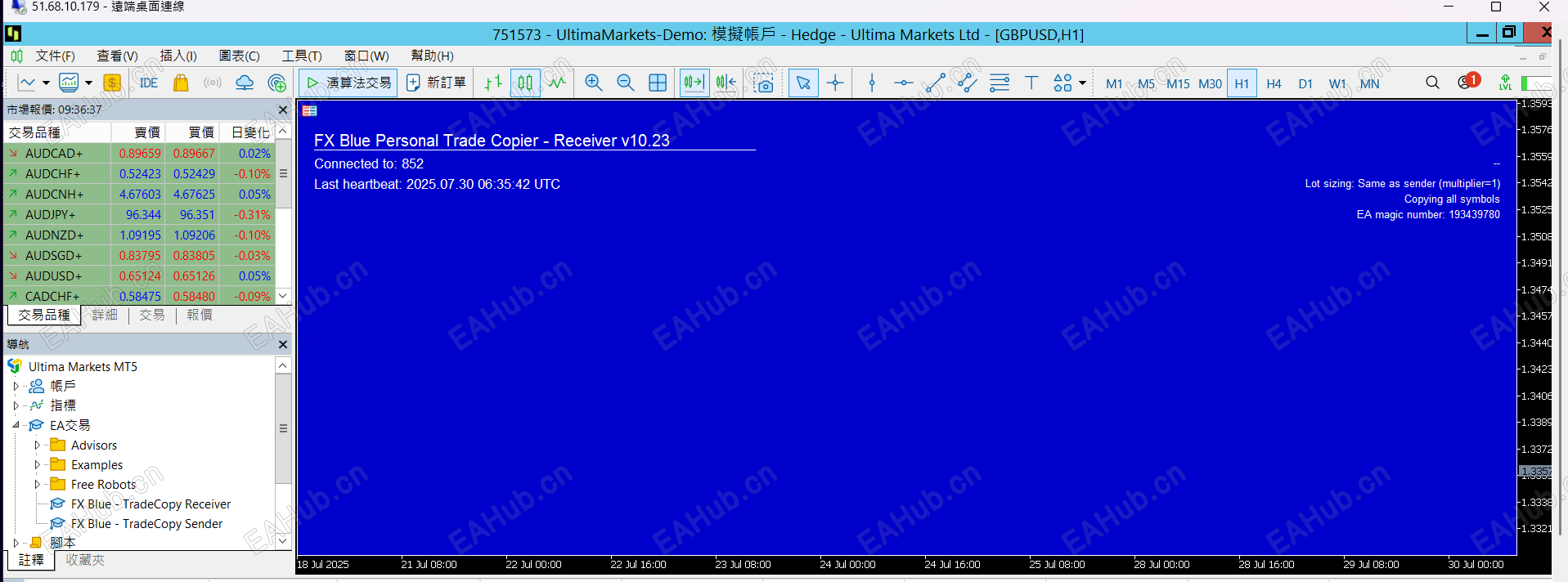Image resolution: width=1568 pixels, height=582 pixels.
Task: Expand the Free Robots folder
Action: point(37,484)
